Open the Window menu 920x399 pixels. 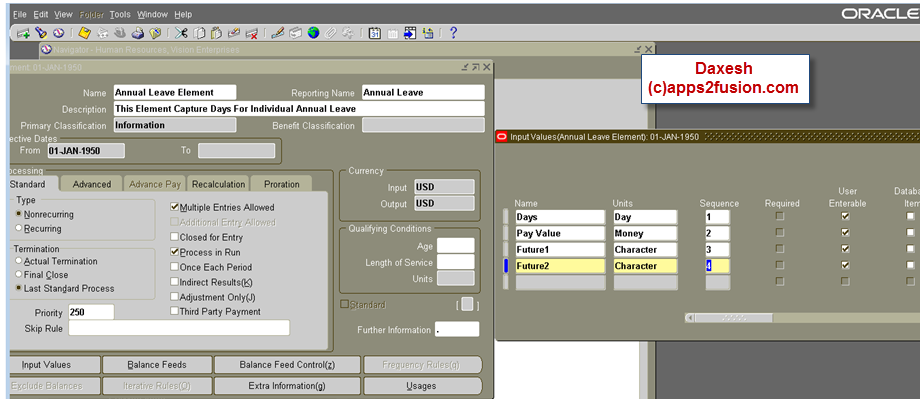pyautogui.click(x=153, y=14)
